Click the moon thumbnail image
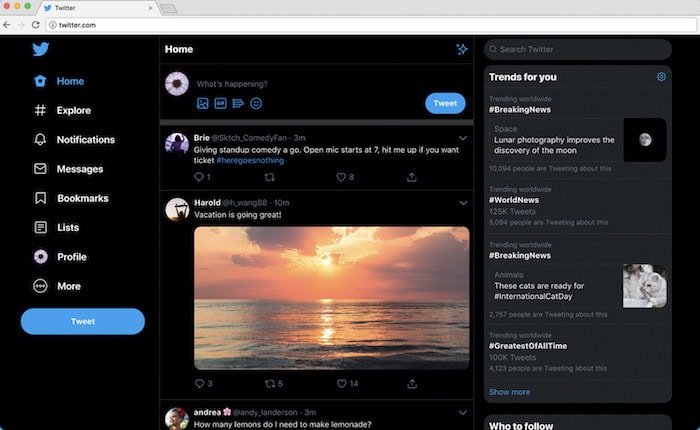 point(645,140)
